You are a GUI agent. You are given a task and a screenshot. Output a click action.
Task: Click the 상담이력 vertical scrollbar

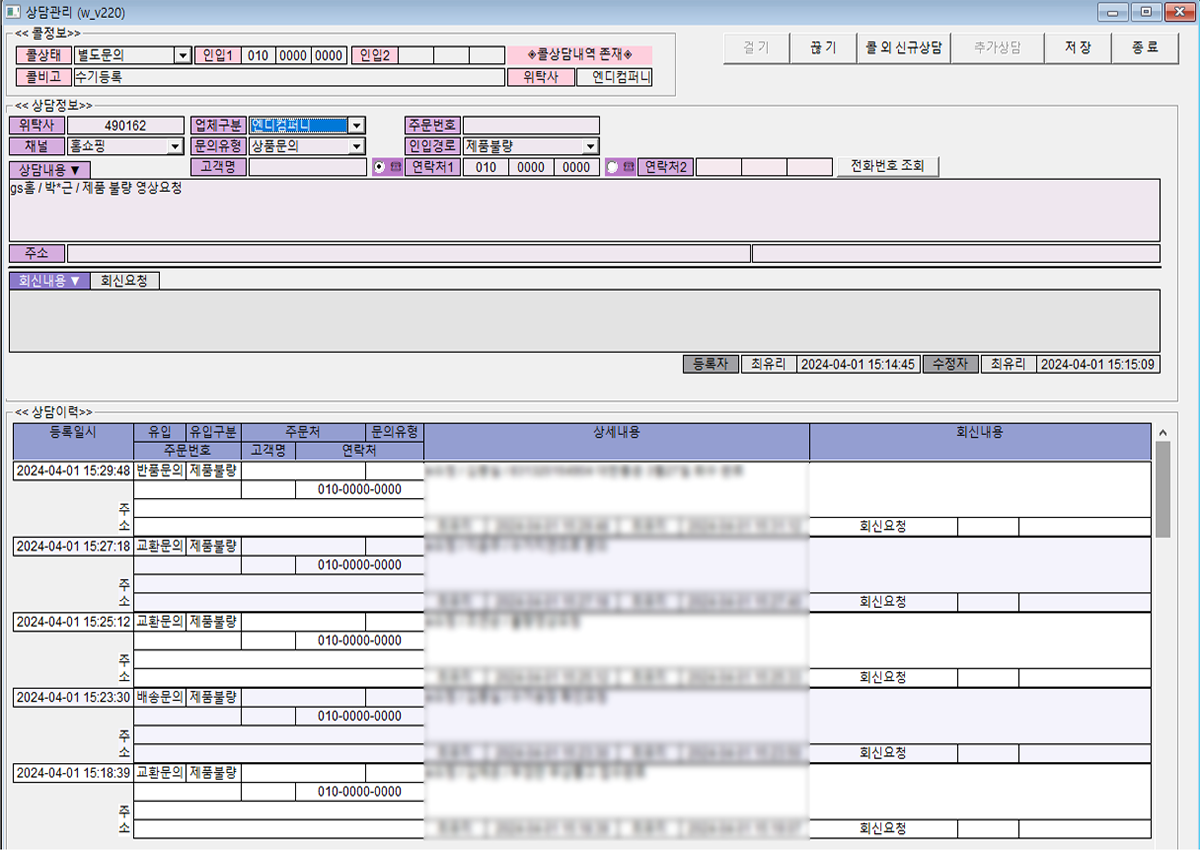pyautogui.click(x=1162, y=490)
